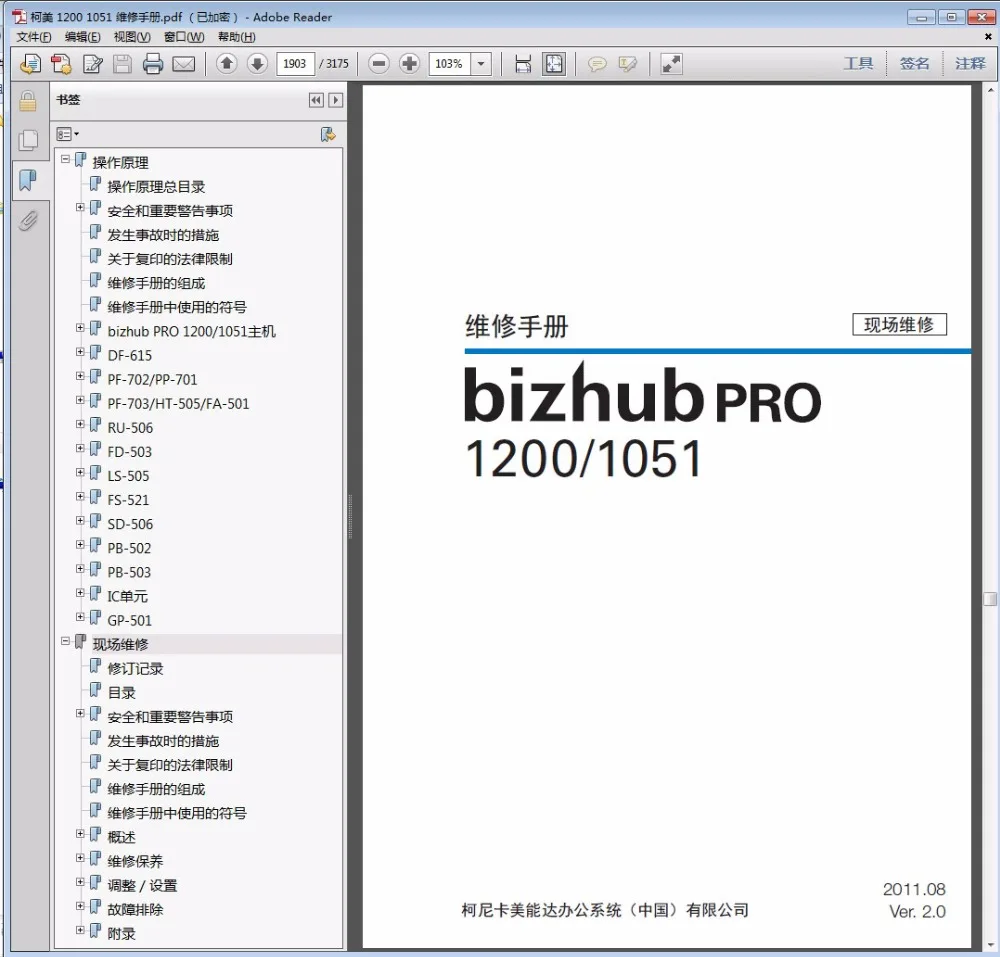Open zoom level dropdown arrow

[481, 64]
